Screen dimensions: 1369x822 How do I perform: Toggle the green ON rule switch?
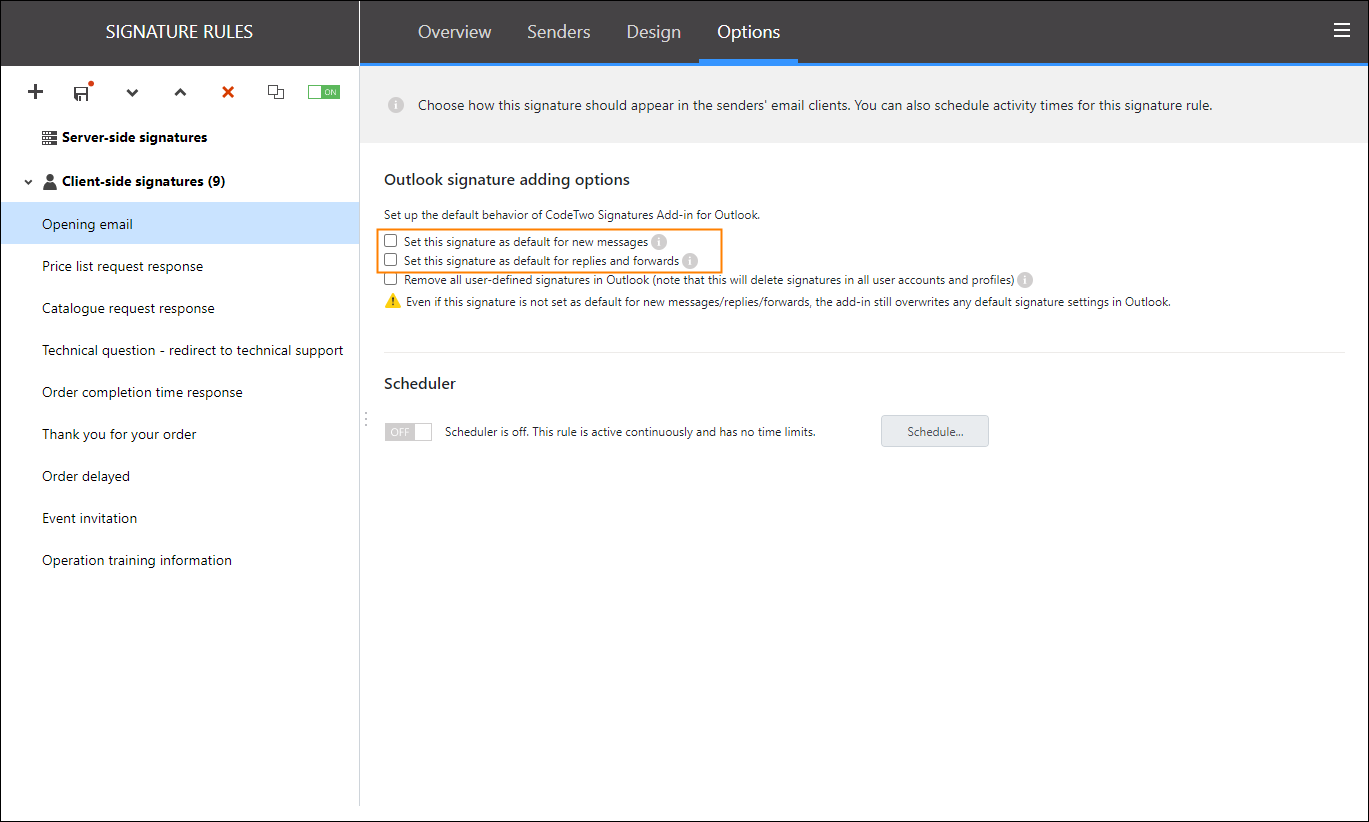323,92
